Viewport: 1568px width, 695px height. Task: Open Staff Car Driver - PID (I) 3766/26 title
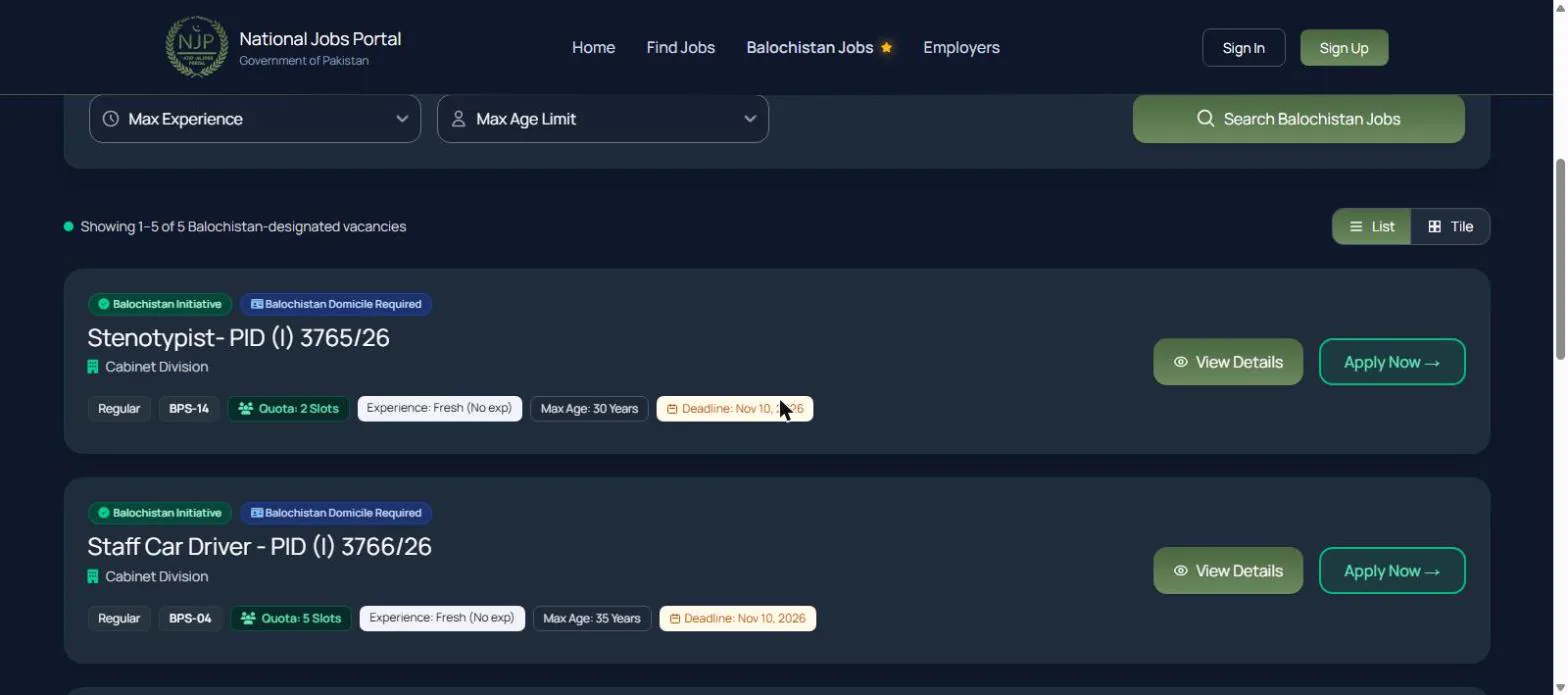coord(259,547)
